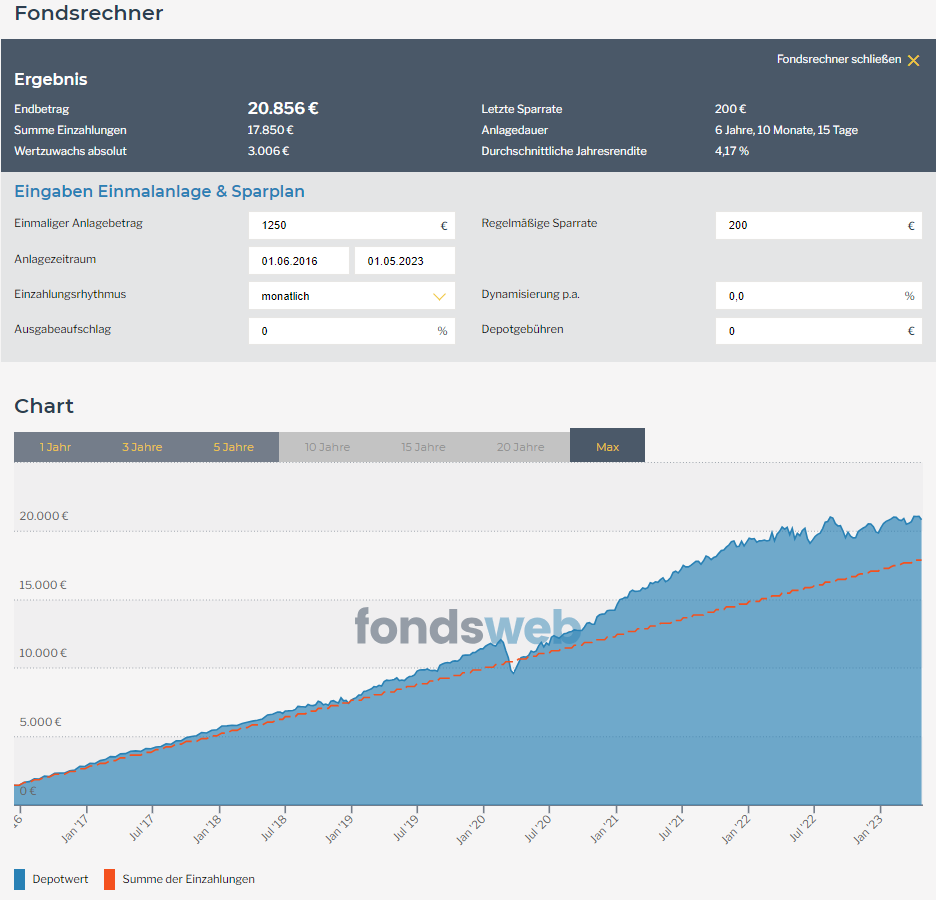Click the March 2020 dip on chart
936x900 pixels.
(x=513, y=671)
